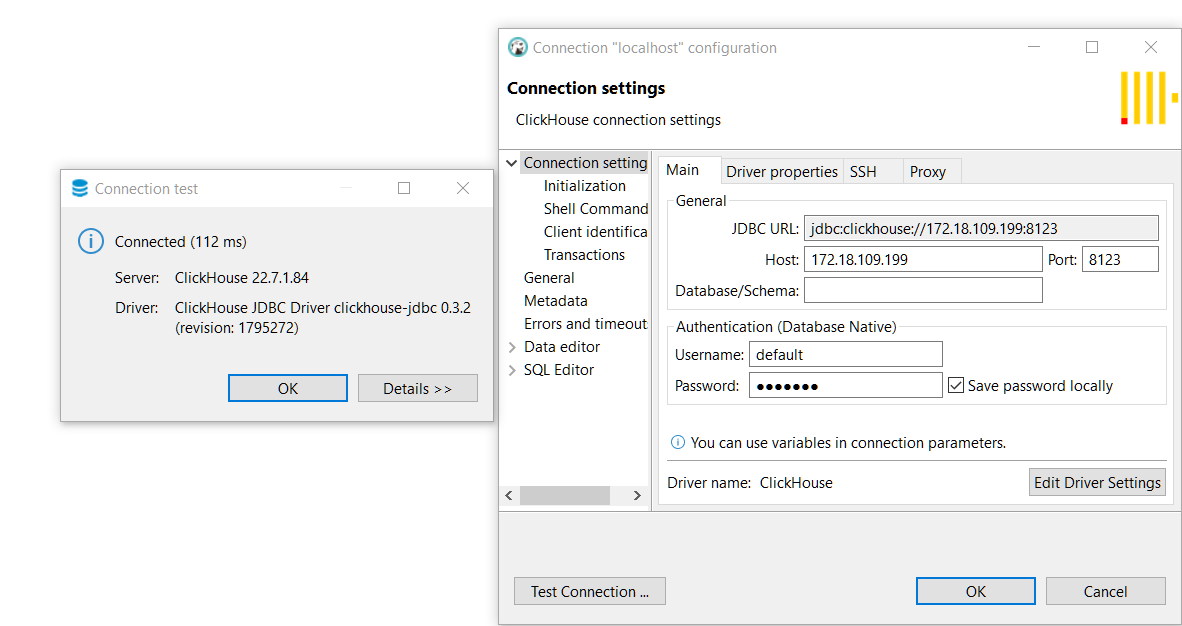Open the Driver properties tab
Screen dimensions: 1182x626
click(782, 172)
